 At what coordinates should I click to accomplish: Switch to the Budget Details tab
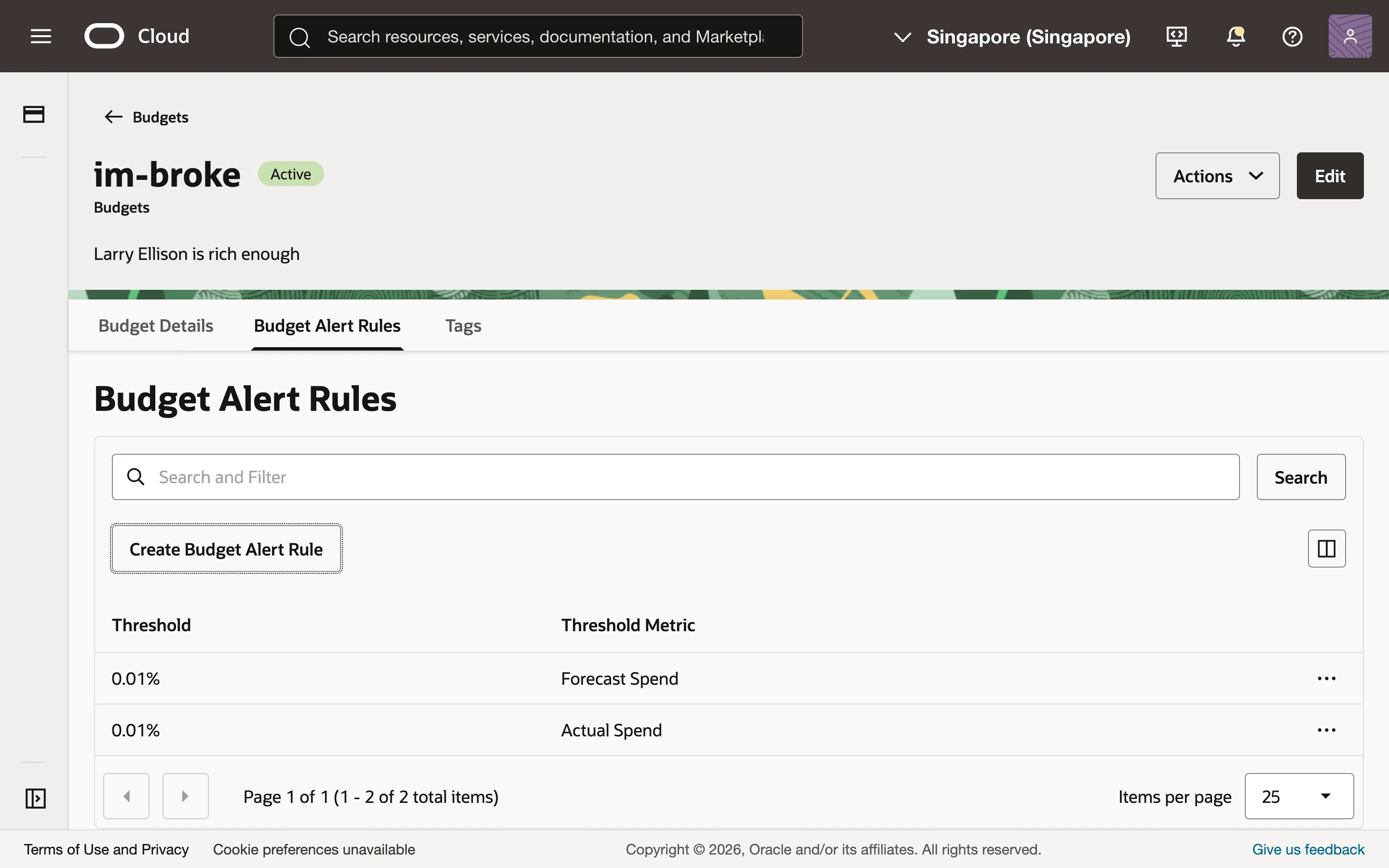(156, 325)
